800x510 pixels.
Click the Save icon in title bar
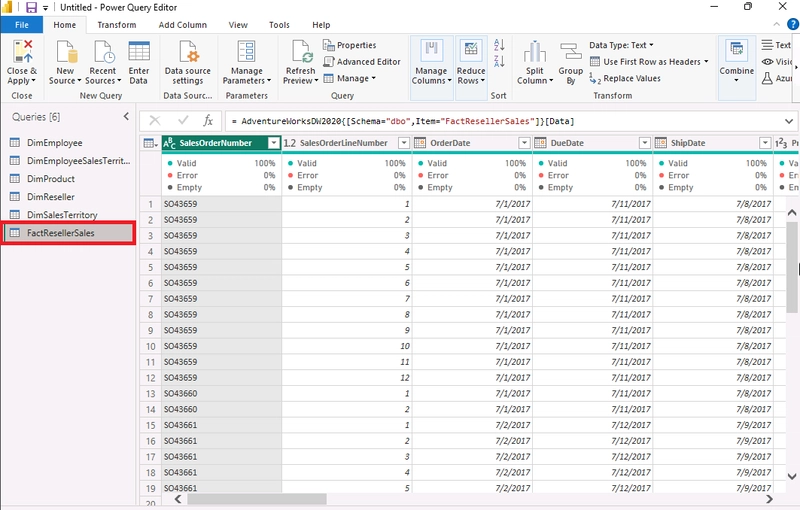[x=31, y=7]
